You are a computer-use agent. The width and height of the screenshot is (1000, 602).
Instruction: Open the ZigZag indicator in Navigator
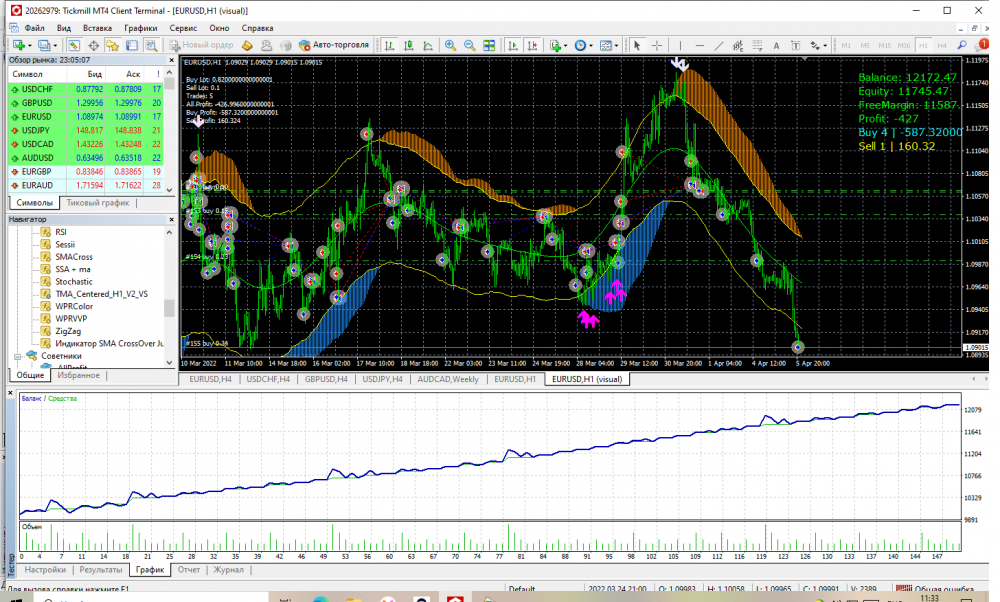coord(68,330)
